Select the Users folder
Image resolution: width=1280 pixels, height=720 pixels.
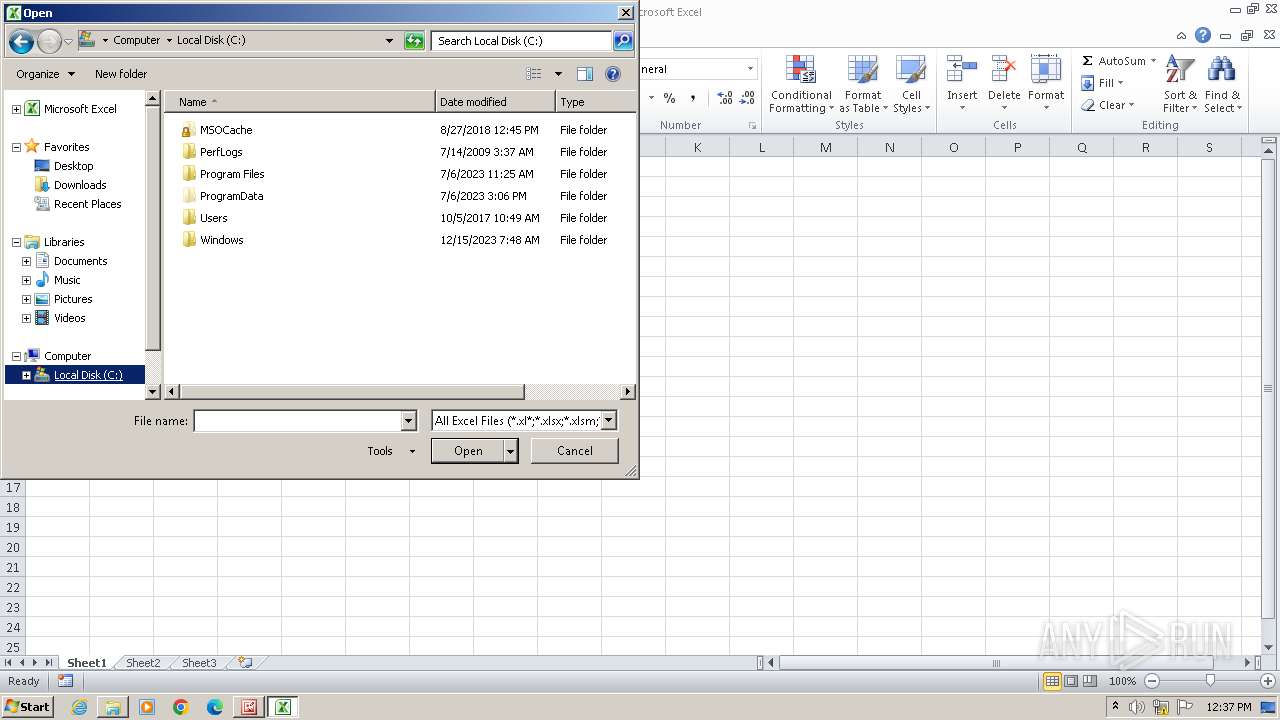tap(214, 218)
